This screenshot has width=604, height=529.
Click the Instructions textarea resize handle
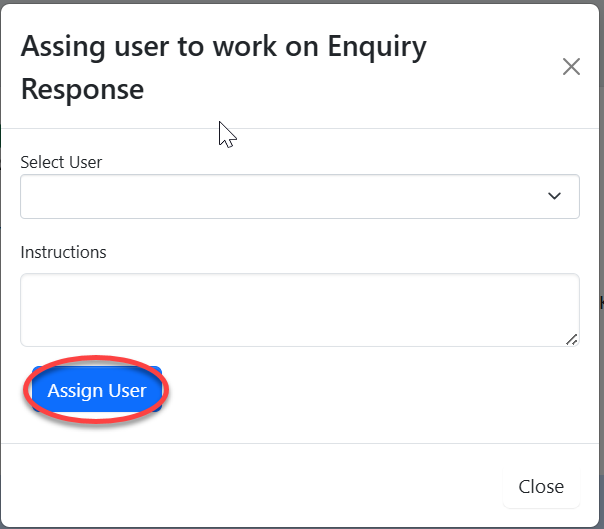pos(571,339)
